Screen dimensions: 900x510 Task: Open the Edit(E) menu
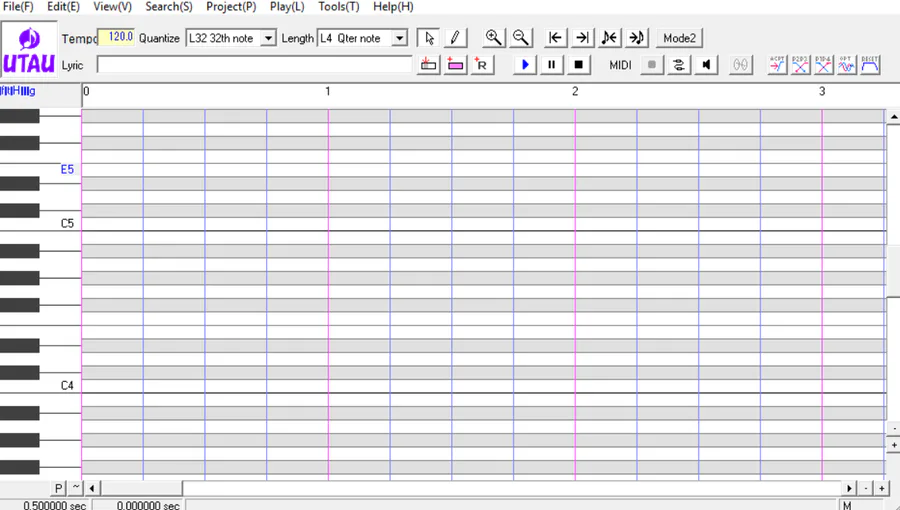63,7
